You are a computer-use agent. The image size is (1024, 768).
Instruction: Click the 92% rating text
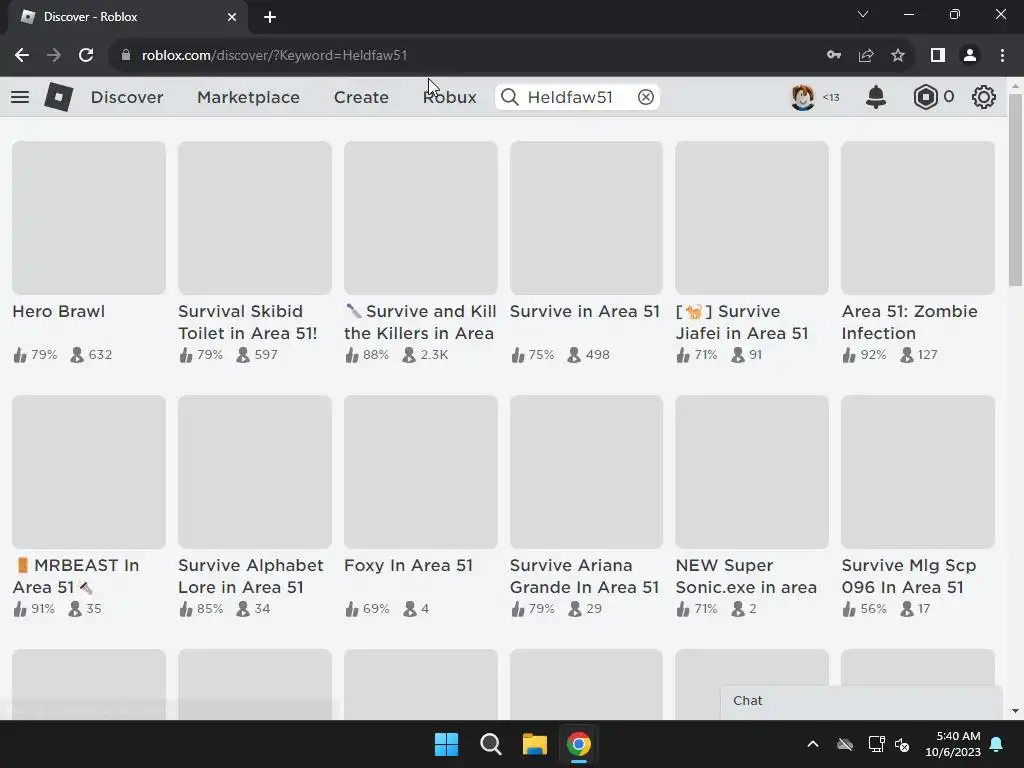pyautogui.click(x=872, y=355)
